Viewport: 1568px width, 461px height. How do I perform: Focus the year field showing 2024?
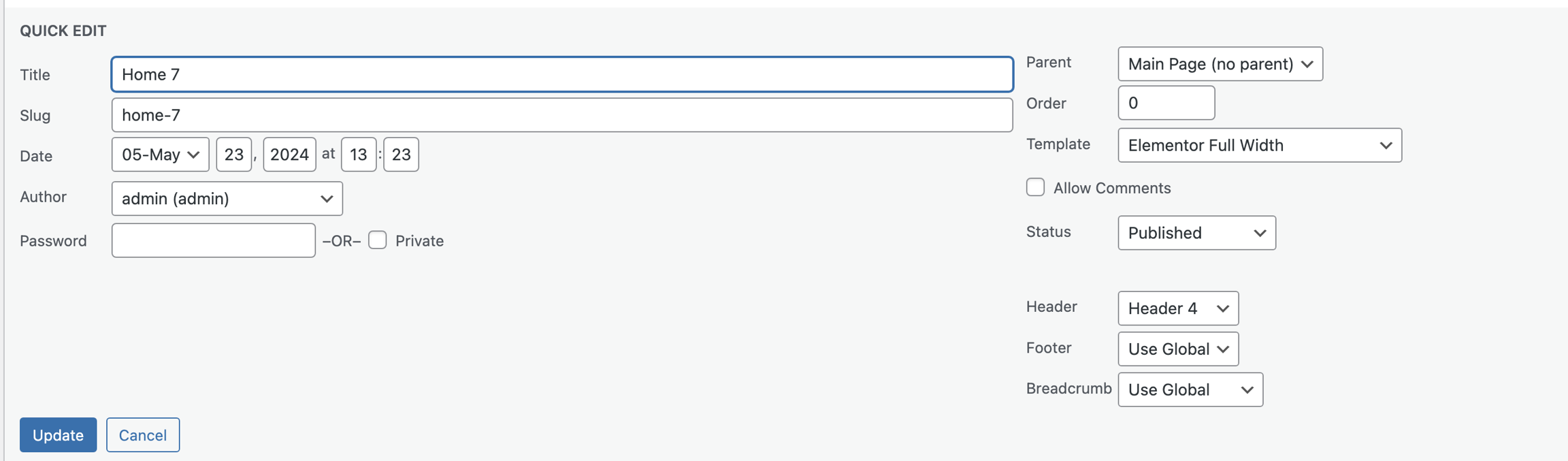click(x=289, y=155)
